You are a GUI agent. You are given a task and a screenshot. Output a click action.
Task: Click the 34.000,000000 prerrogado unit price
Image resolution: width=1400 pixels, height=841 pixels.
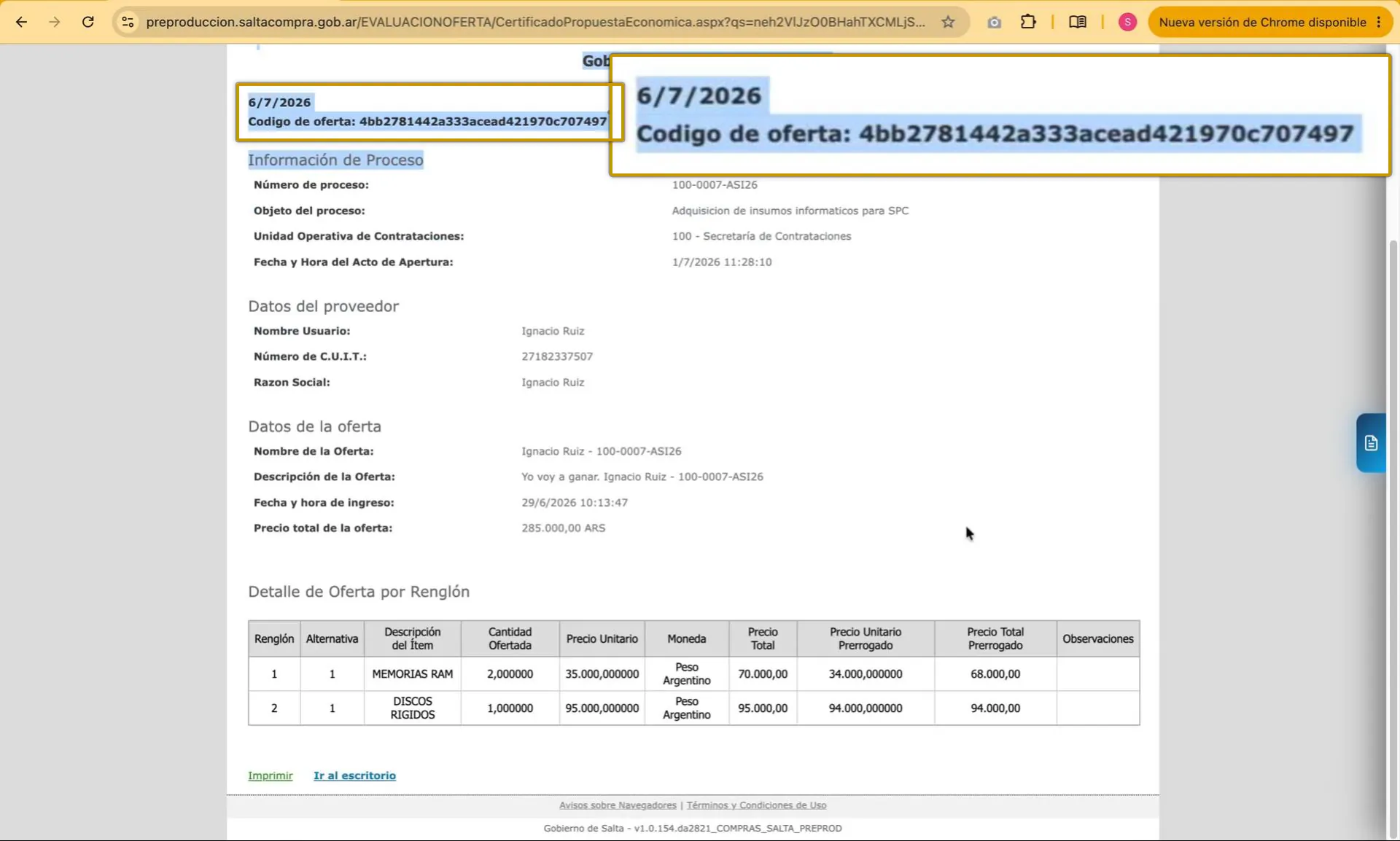(x=866, y=674)
